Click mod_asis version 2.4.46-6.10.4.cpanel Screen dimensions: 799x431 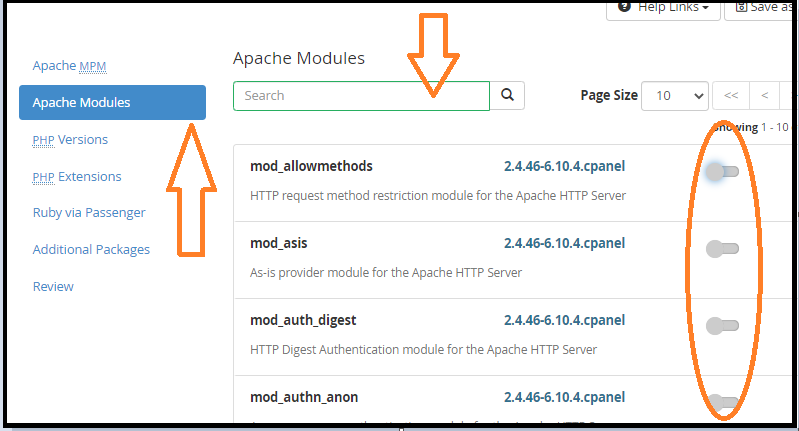[x=564, y=244]
